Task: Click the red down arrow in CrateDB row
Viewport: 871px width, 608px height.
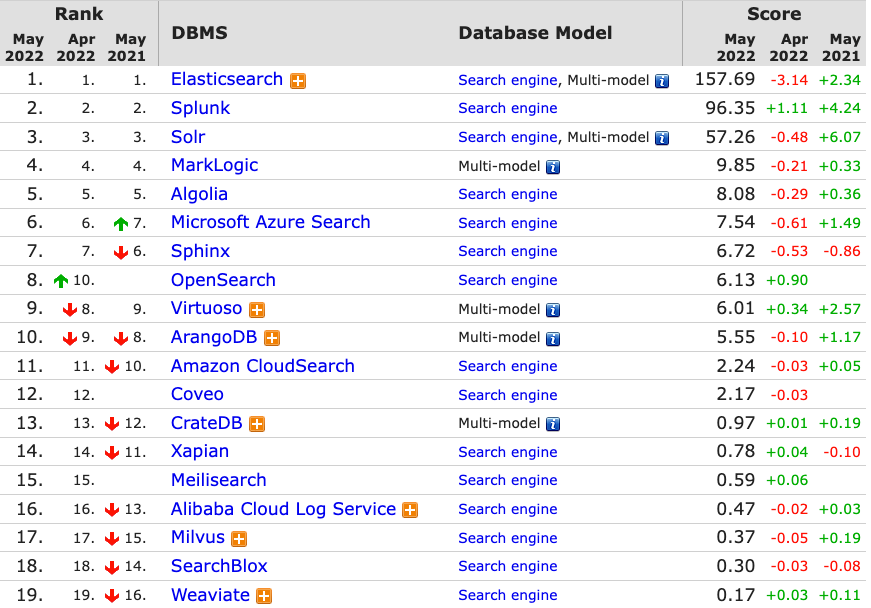Action: [x=112, y=424]
